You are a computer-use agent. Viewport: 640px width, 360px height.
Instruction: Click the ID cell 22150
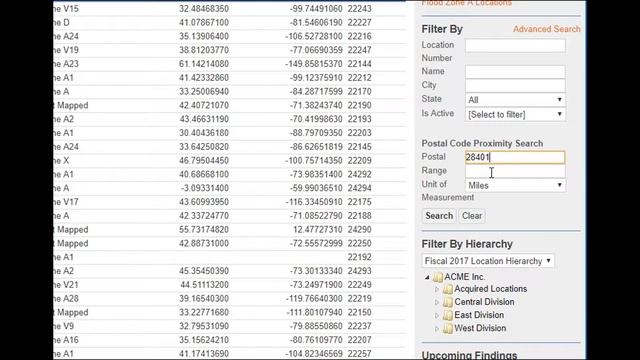point(360,313)
